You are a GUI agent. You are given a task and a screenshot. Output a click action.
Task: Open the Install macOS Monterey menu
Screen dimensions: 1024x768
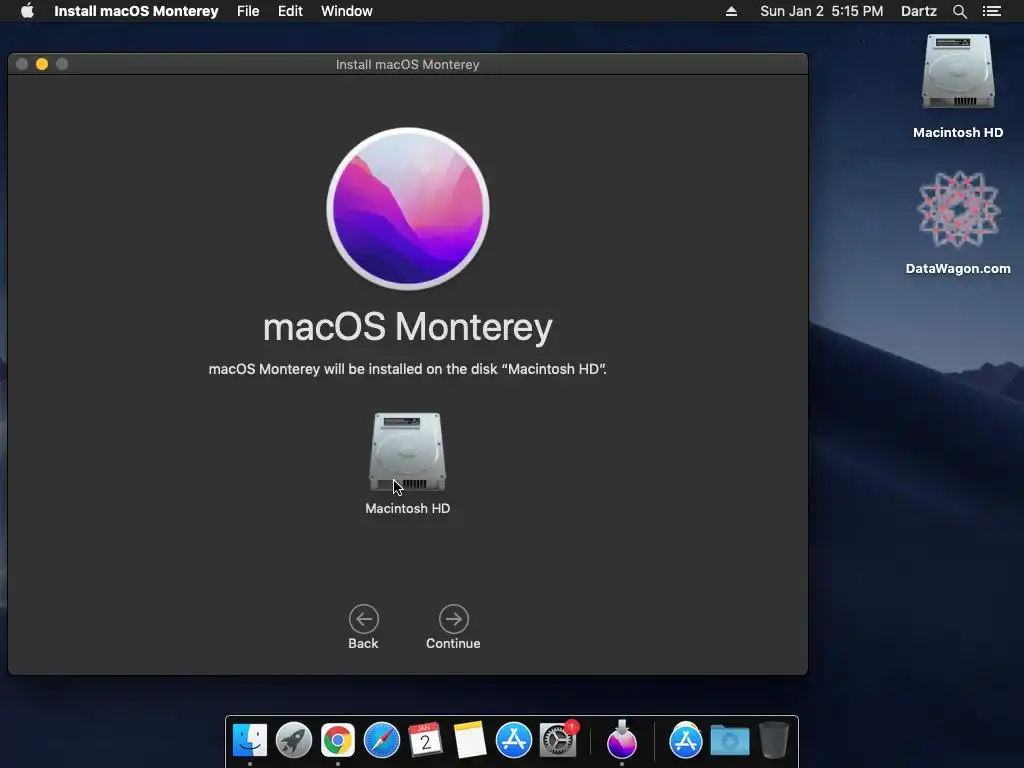136,11
